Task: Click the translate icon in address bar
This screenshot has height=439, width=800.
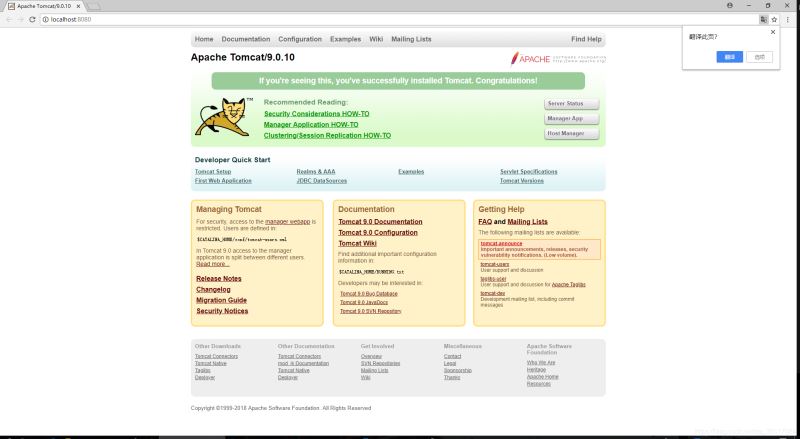Action: coord(763,19)
